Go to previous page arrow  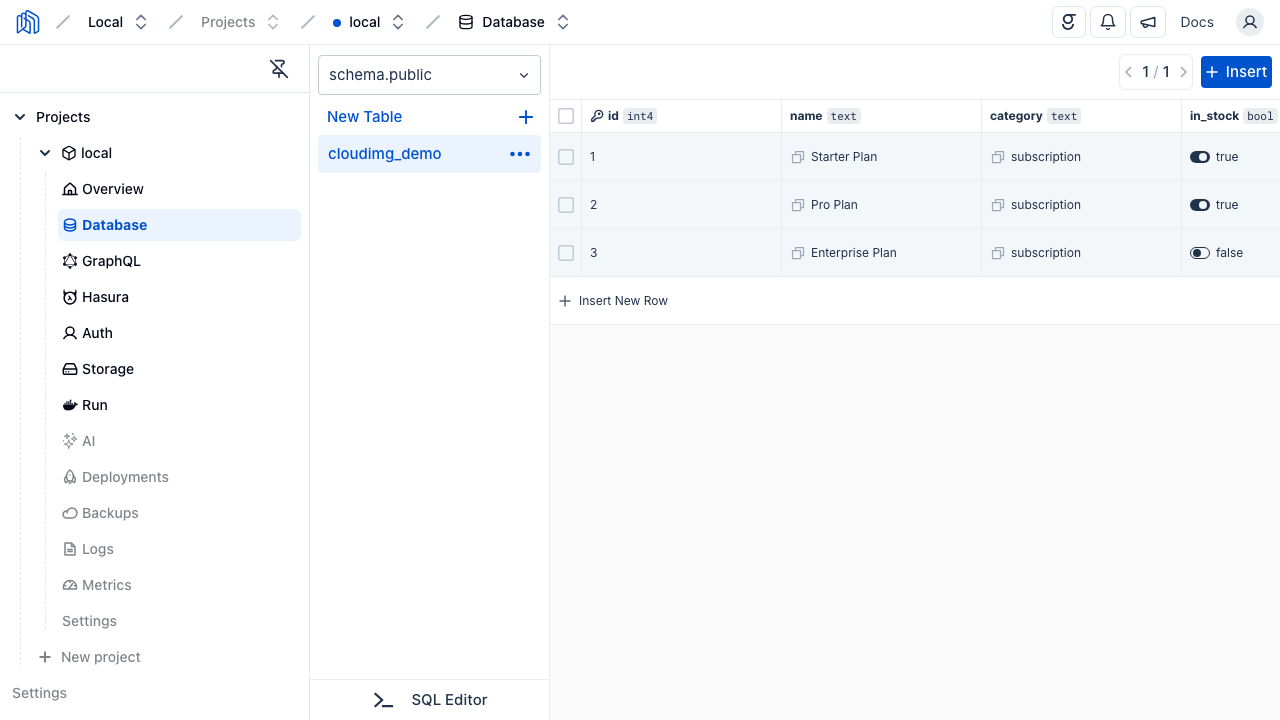1129,72
